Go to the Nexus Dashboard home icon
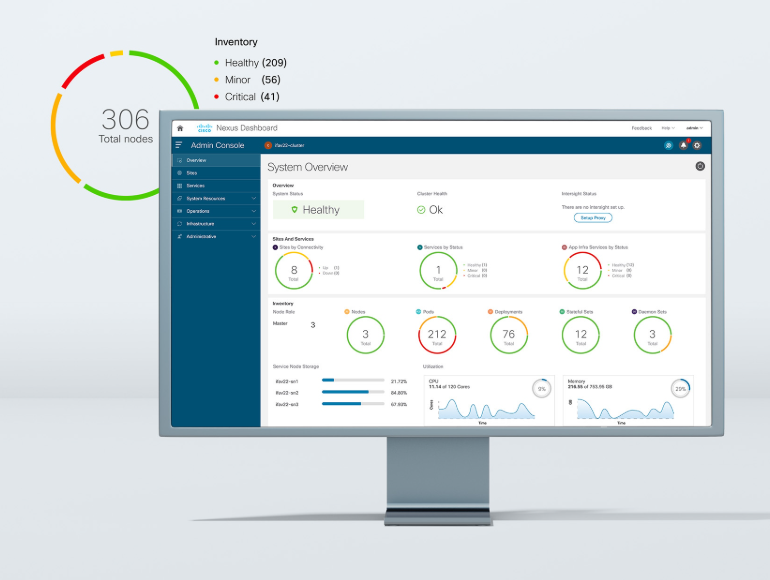Image resolution: width=770 pixels, height=580 pixels. (x=180, y=128)
